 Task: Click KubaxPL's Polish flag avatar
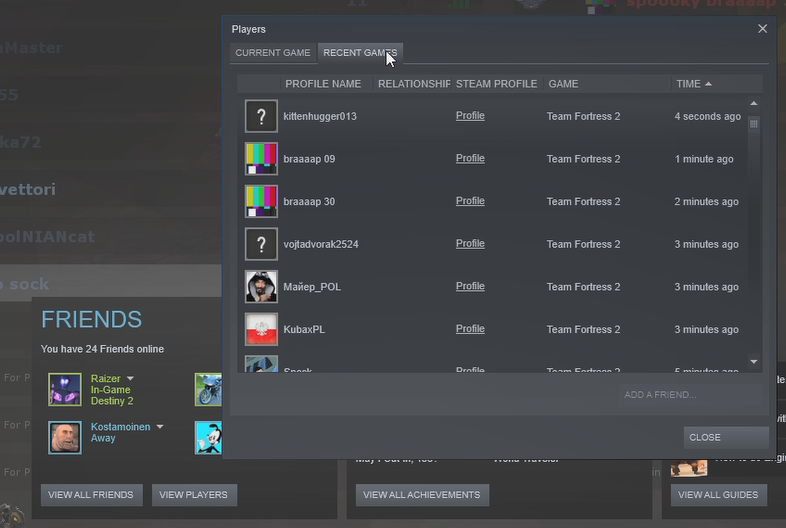(261, 329)
